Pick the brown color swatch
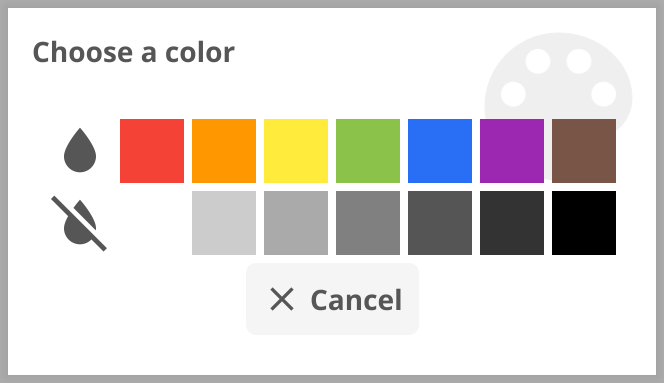664x383 pixels. [584, 151]
